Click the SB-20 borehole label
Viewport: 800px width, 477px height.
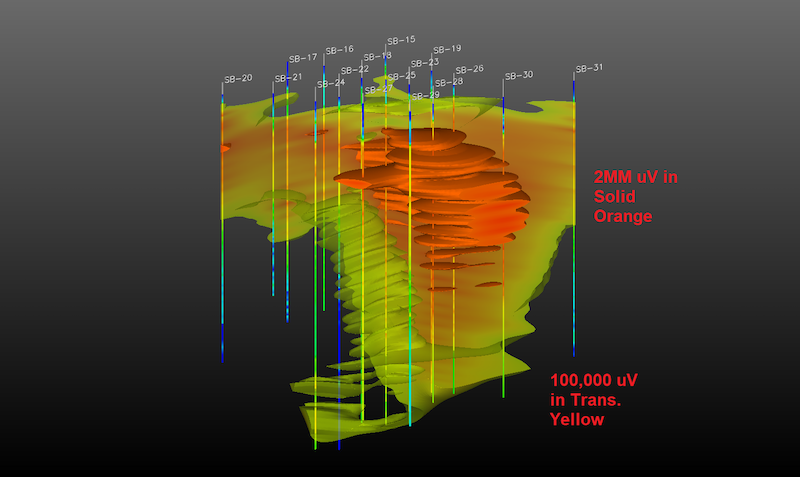click(x=238, y=78)
